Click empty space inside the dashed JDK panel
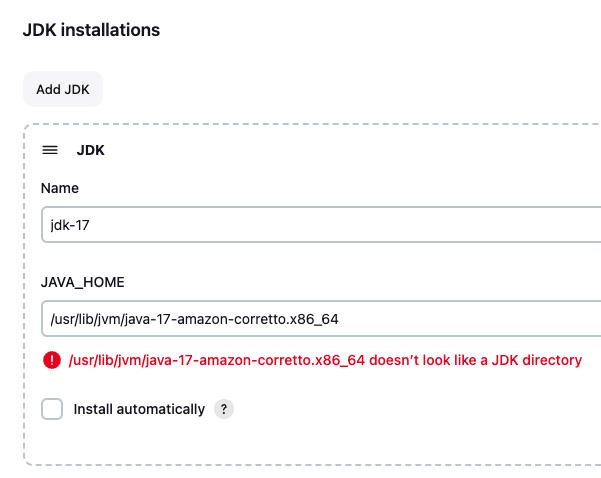601x478 pixels. (x=345, y=441)
